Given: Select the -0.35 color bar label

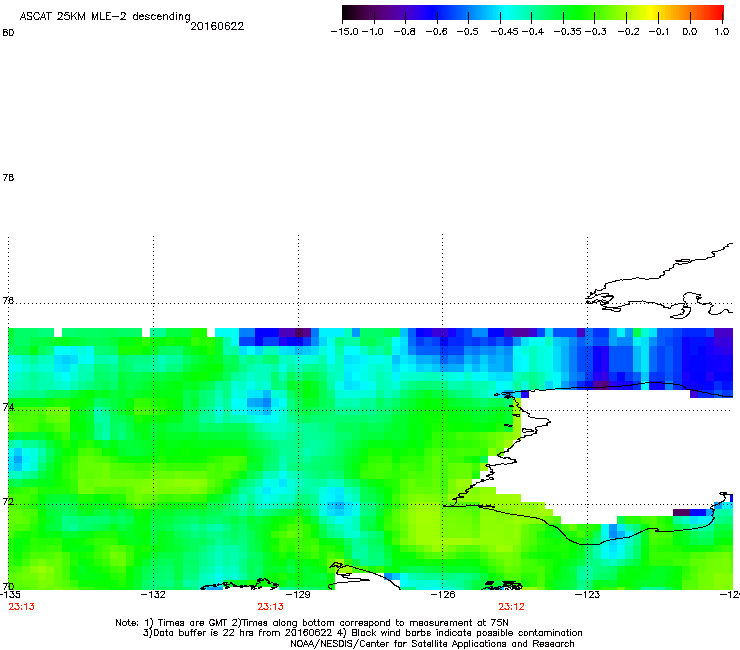Looking at the screenshot, I should click(567, 32).
